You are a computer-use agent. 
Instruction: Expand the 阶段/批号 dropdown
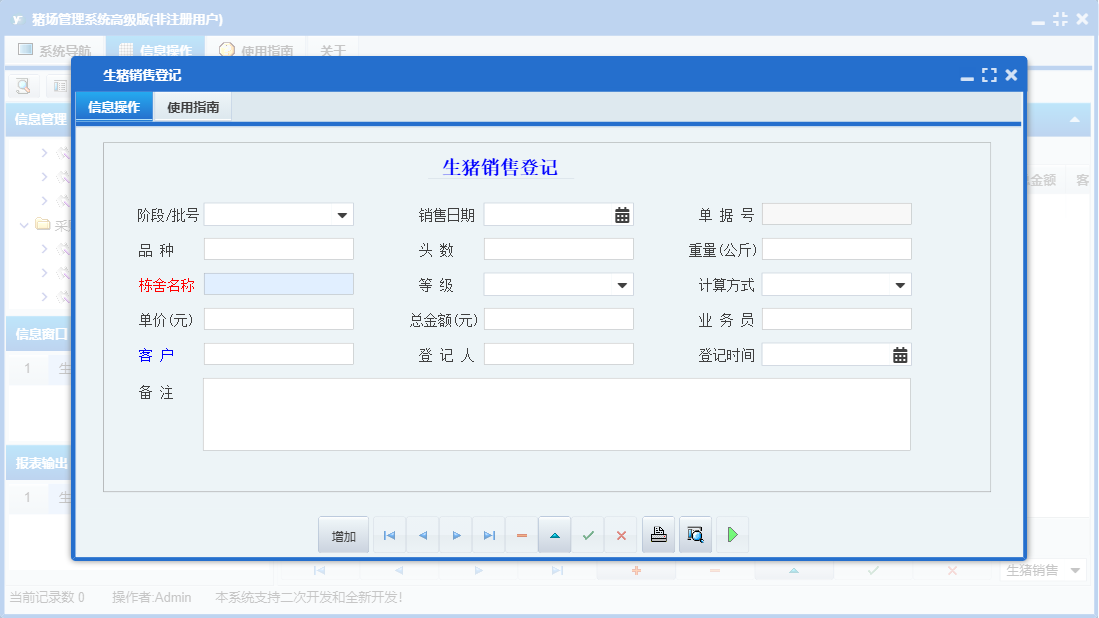click(x=342, y=215)
